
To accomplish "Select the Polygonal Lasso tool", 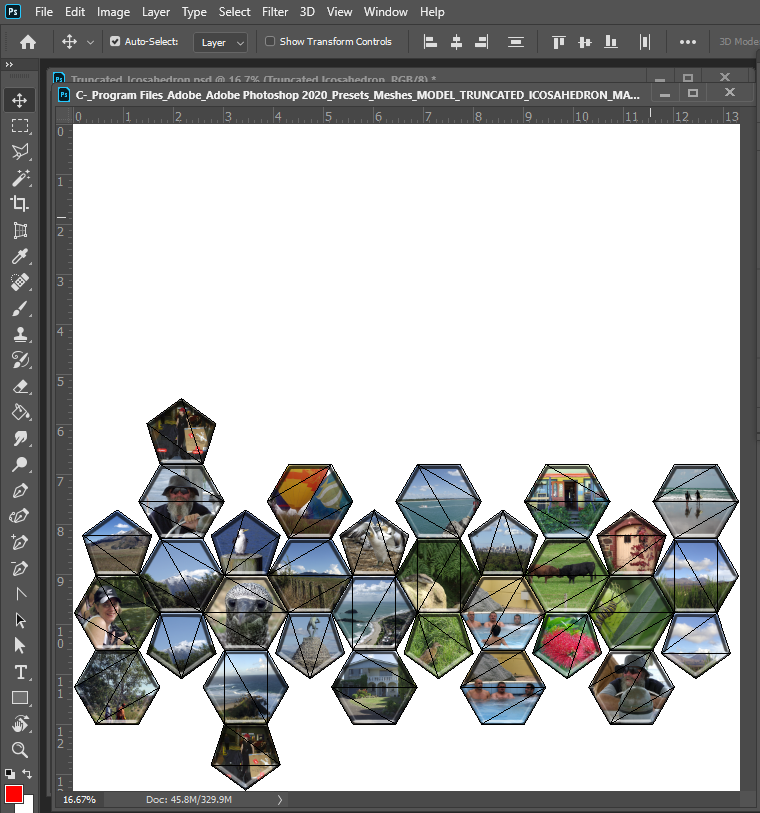I will [20, 152].
